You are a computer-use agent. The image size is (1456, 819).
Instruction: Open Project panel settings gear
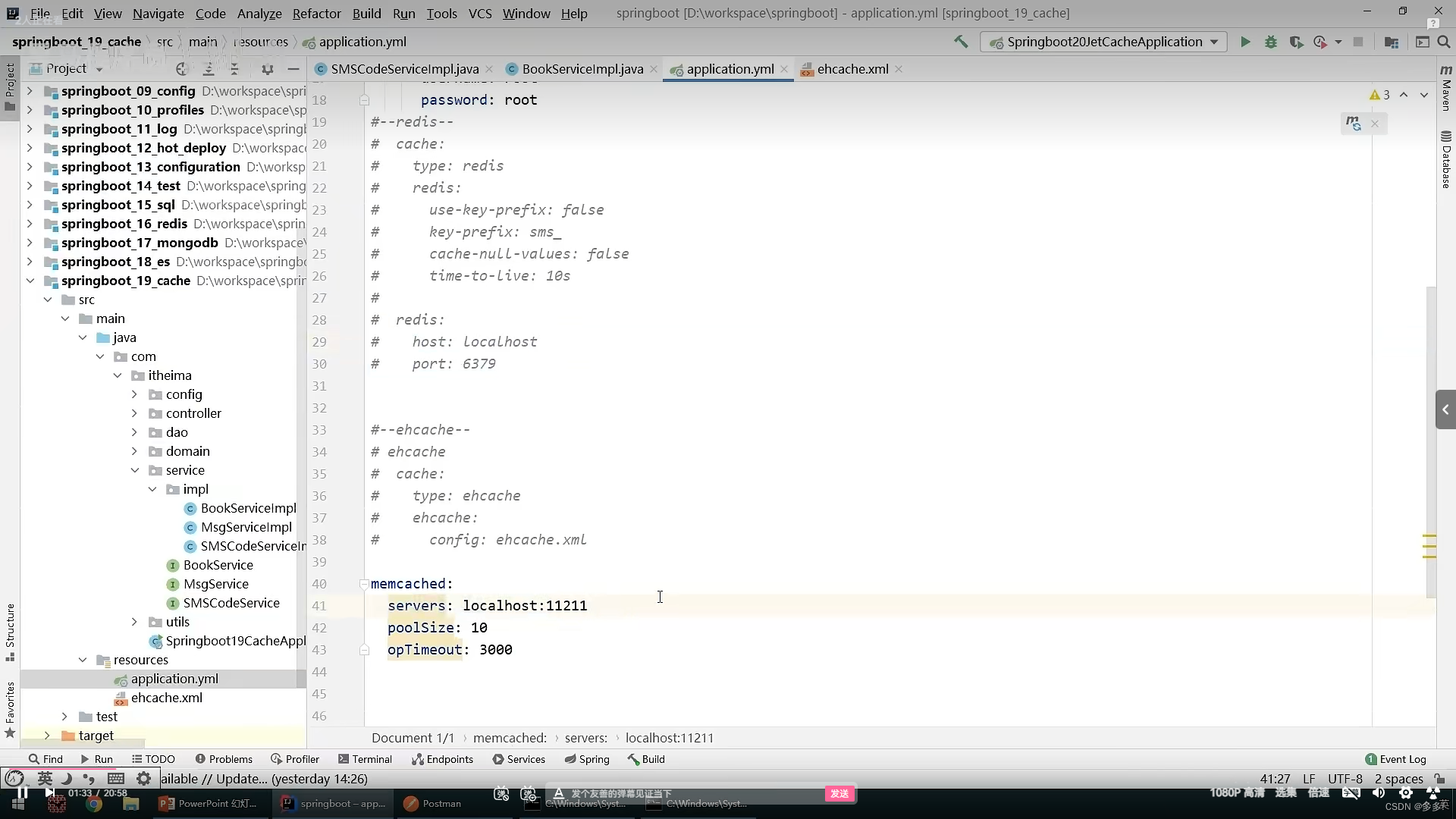(x=267, y=69)
